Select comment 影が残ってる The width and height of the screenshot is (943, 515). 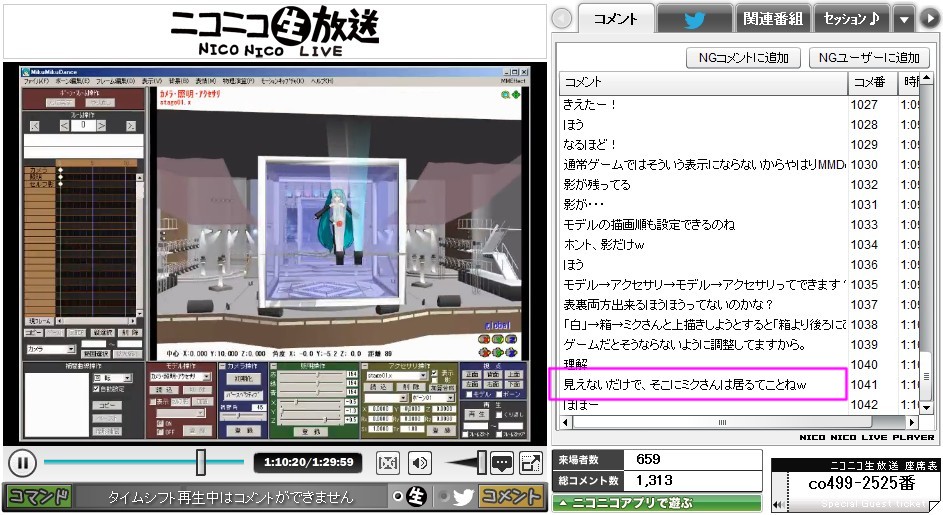point(738,185)
